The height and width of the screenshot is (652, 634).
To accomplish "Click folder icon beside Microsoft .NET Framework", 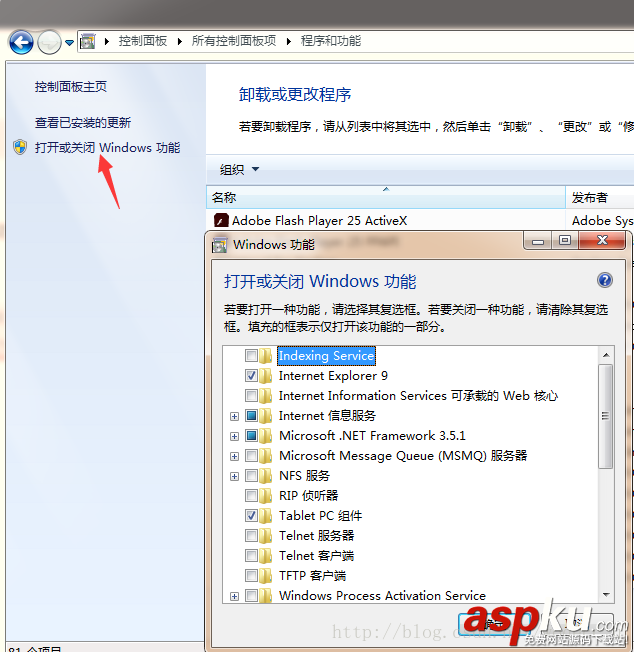I will click(x=266, y=435).
